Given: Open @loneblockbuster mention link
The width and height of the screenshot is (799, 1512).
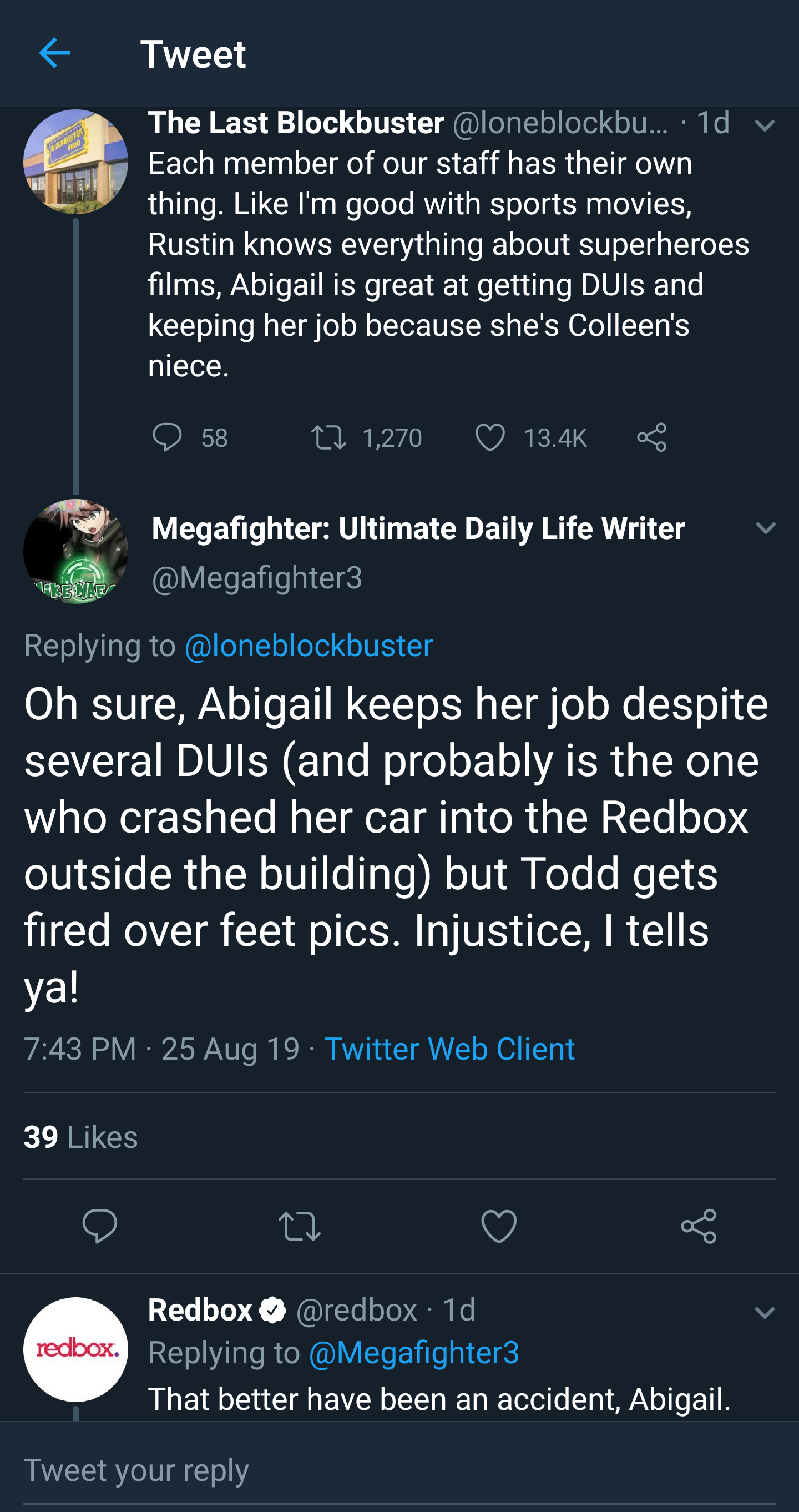Looking at the screenshot, I should coord(309,645).
